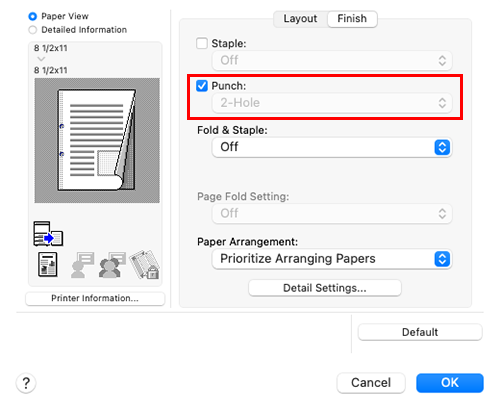Click the printer output tray icon
500x409 pixels.
pos(48,234)
